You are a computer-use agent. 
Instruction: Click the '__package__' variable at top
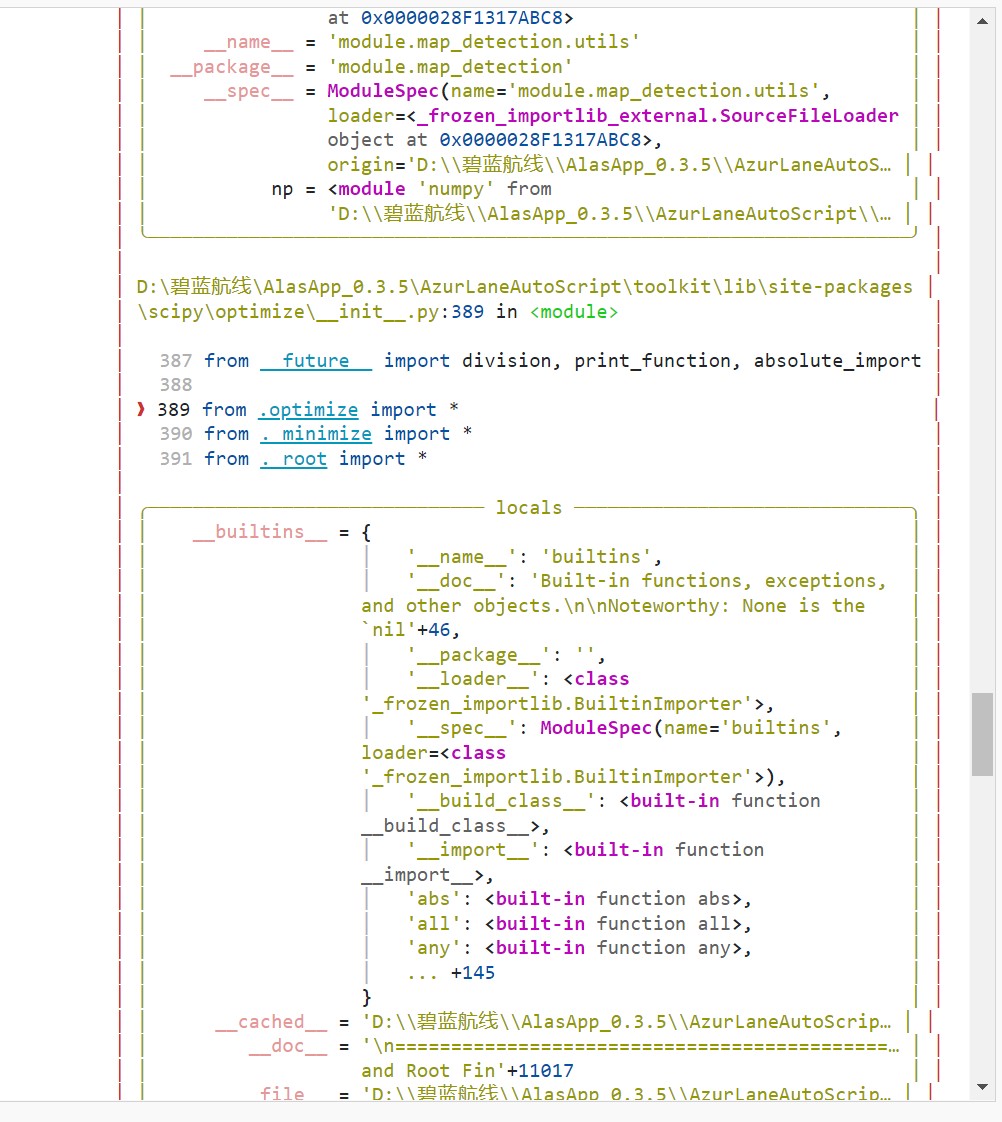tap(232, 67)
